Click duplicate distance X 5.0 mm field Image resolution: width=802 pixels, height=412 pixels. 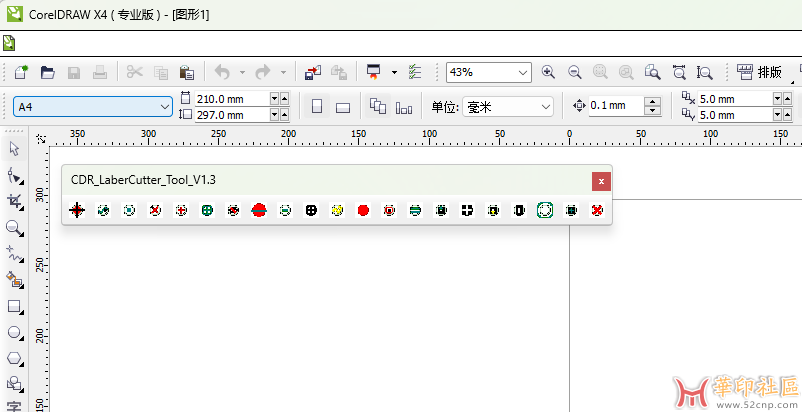(734, 99)
